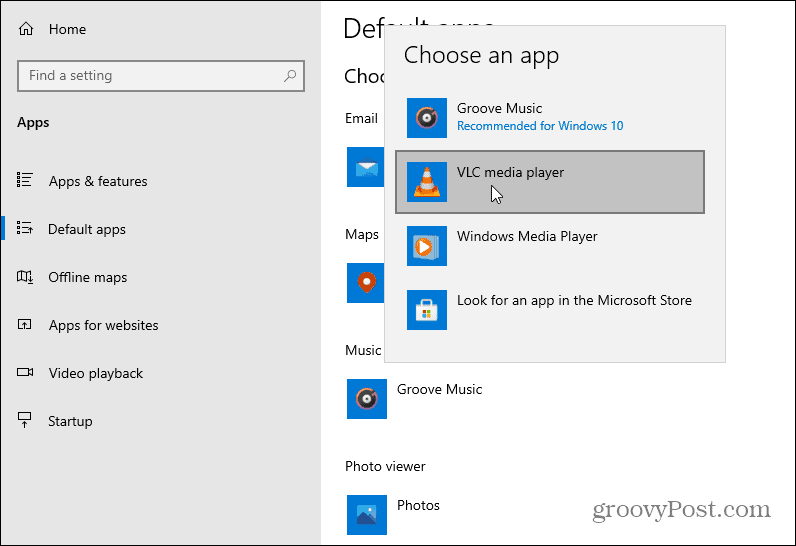
Task: Open Home settings page label
Action: point(67,29)
